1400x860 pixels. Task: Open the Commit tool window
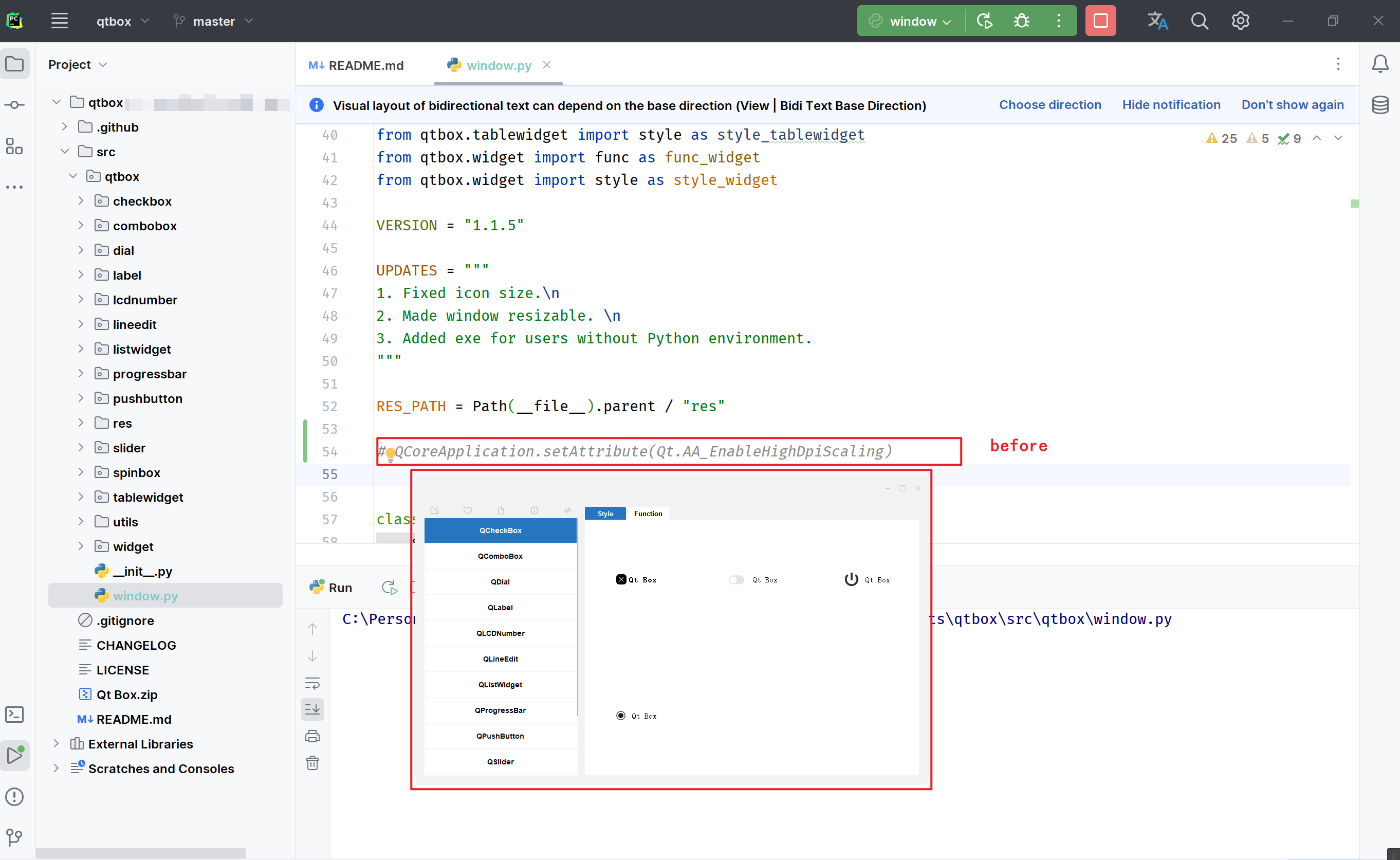(x=15, y=105)
